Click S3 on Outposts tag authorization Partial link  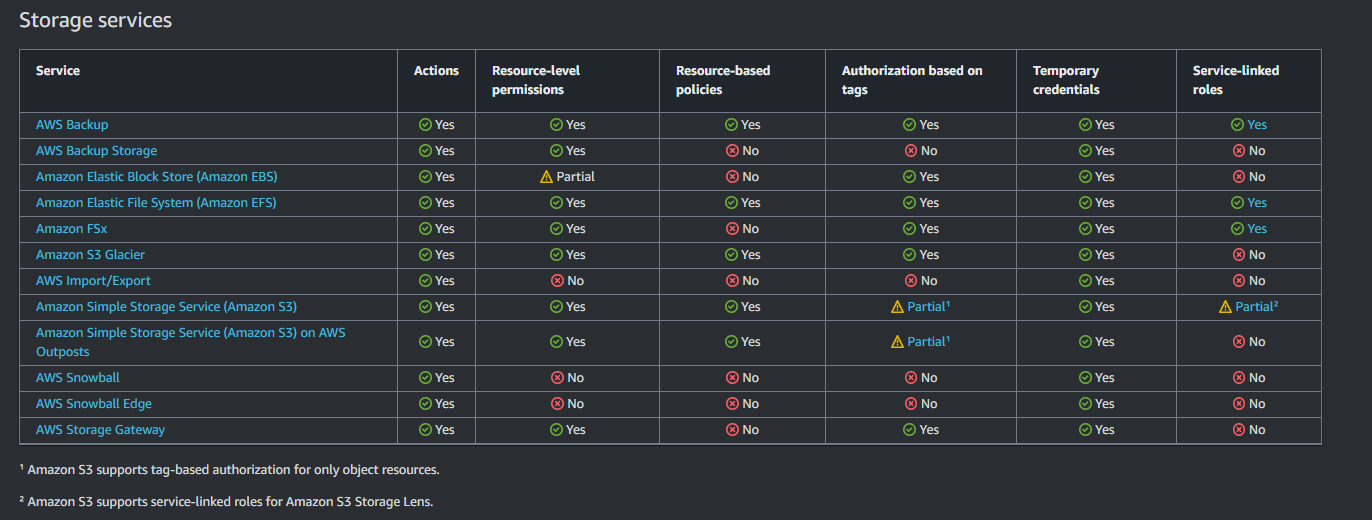[x=927, y=342]
